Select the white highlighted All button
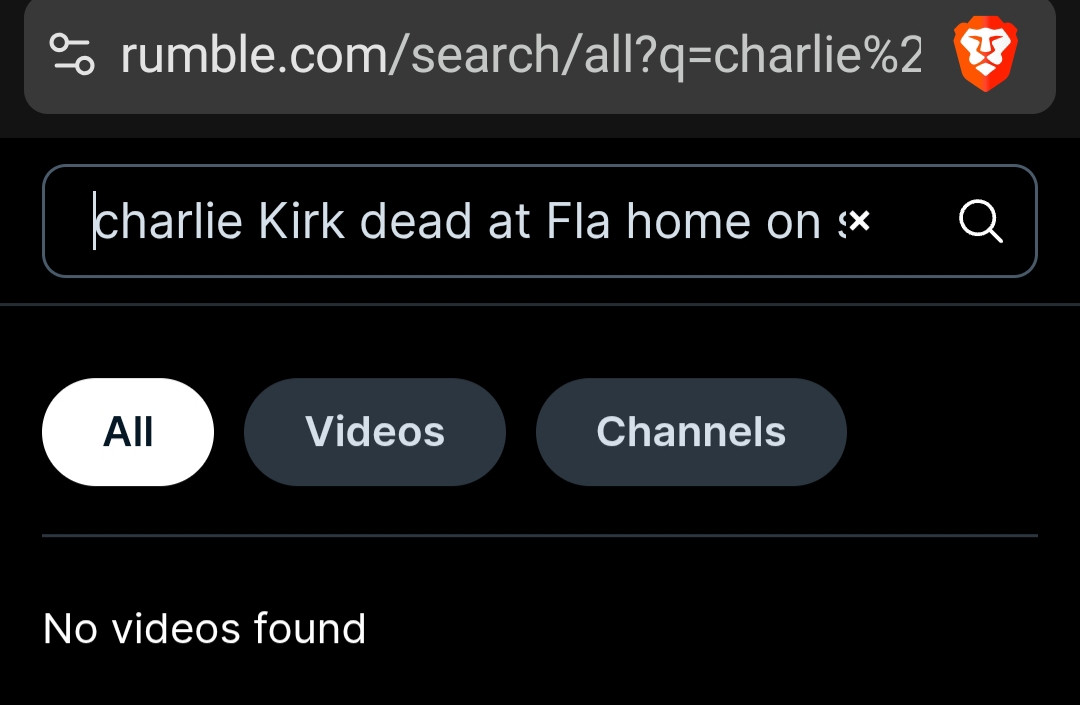 pos(128,432)
